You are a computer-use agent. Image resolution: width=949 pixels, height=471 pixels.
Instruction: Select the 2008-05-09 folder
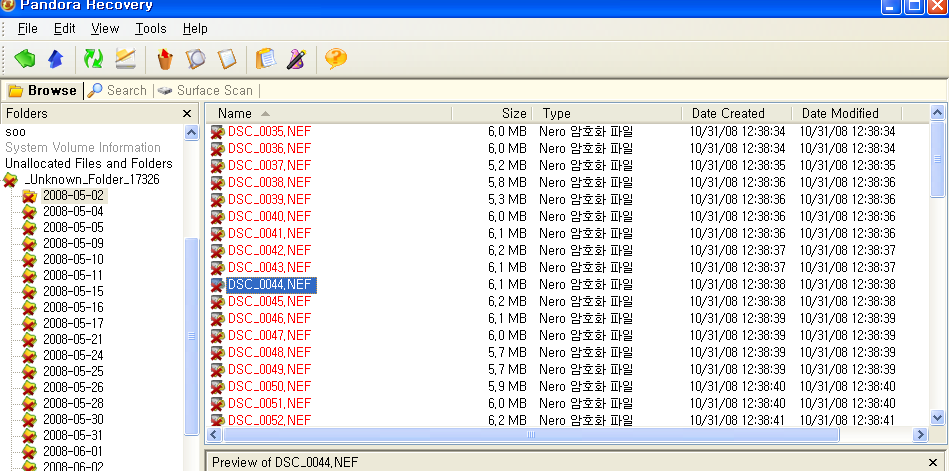pos(73,244)
